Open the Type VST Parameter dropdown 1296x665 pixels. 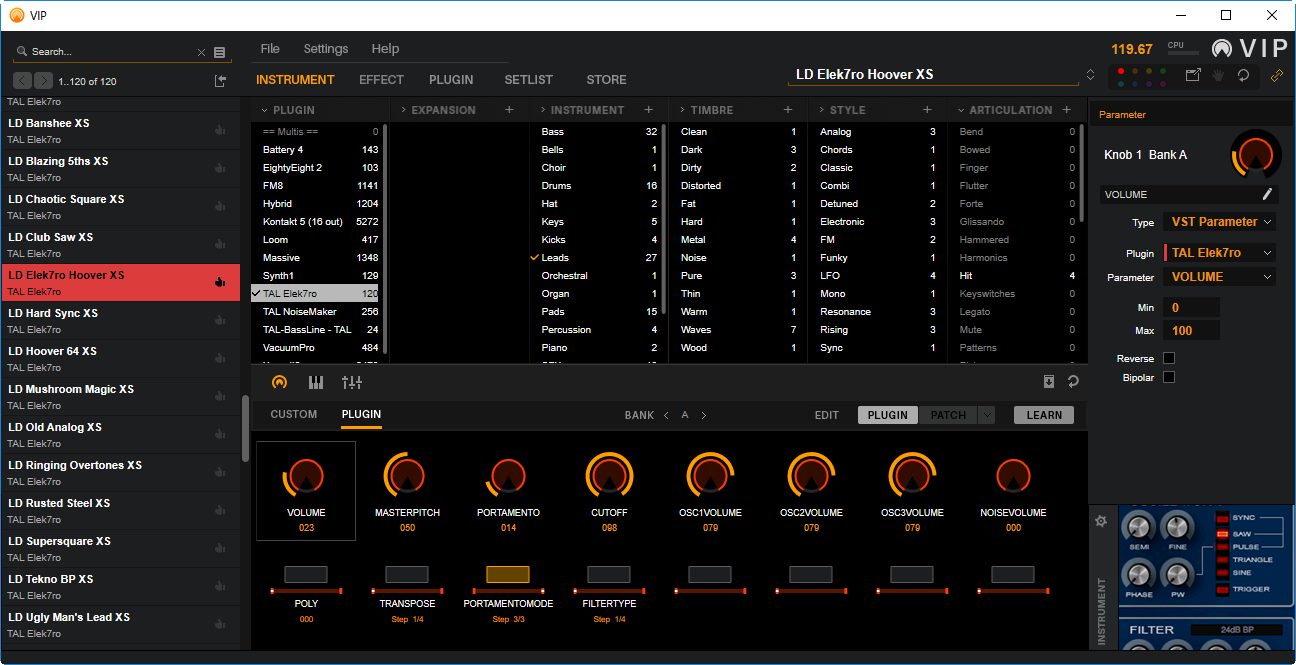point(1221,222)
